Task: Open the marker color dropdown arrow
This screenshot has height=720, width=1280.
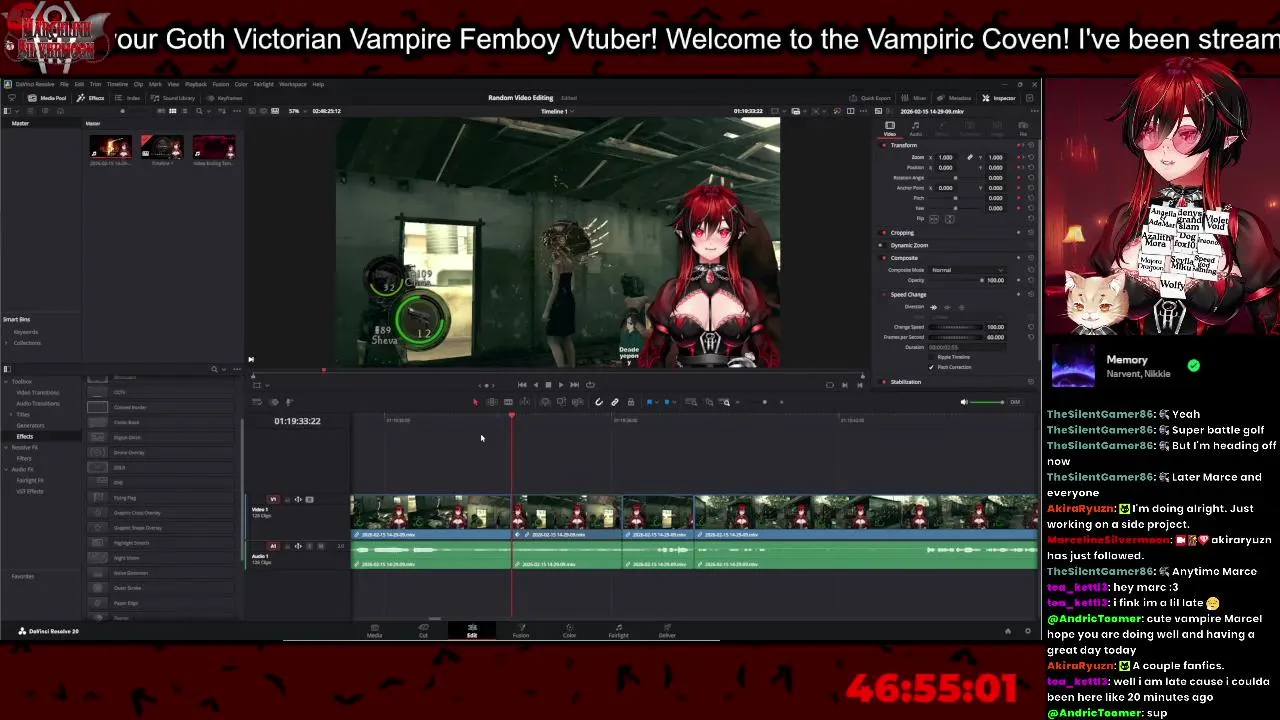Action: [674, 402]
